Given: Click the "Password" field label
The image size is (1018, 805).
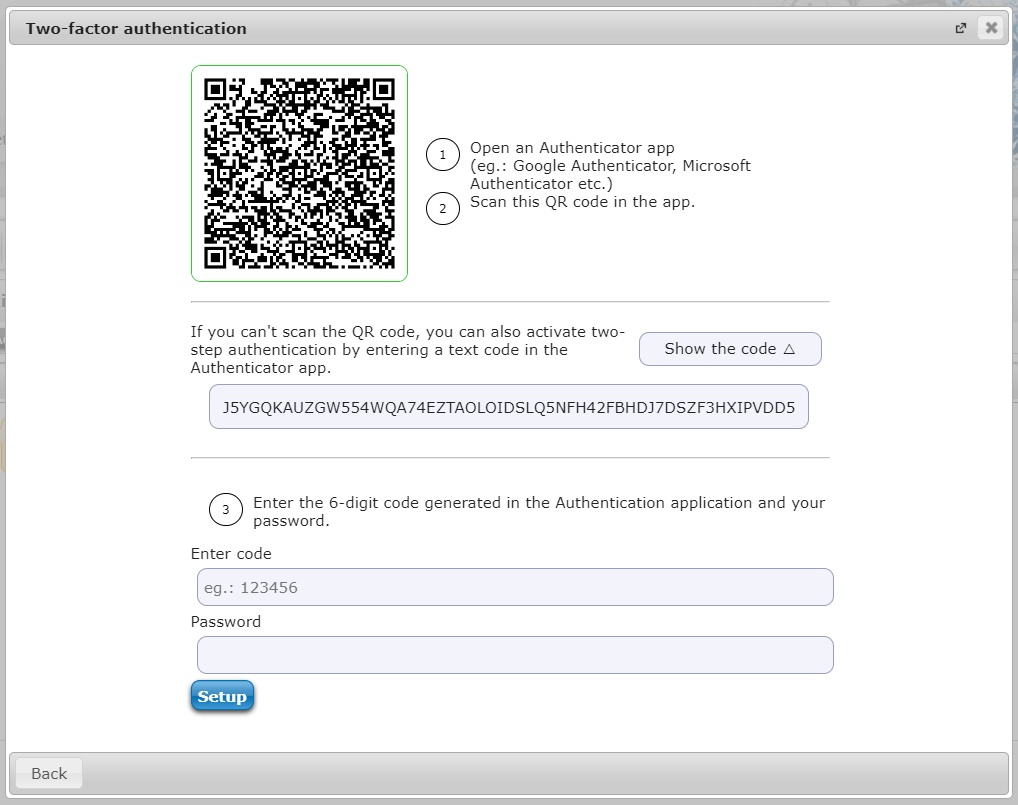Looking at the screenshot, I should coord(226,622).
